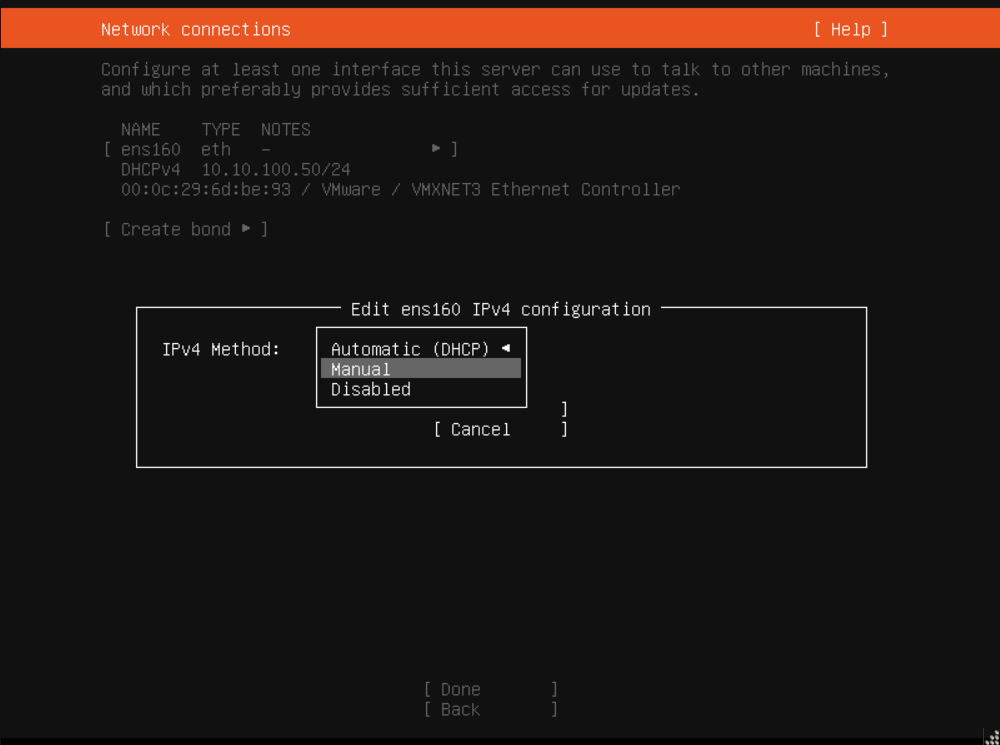Click MAC address 00:0c:29:6d:be:93 line
Image resolution: width=1000 pixels, height=745 pixels.
click(401, 189)
